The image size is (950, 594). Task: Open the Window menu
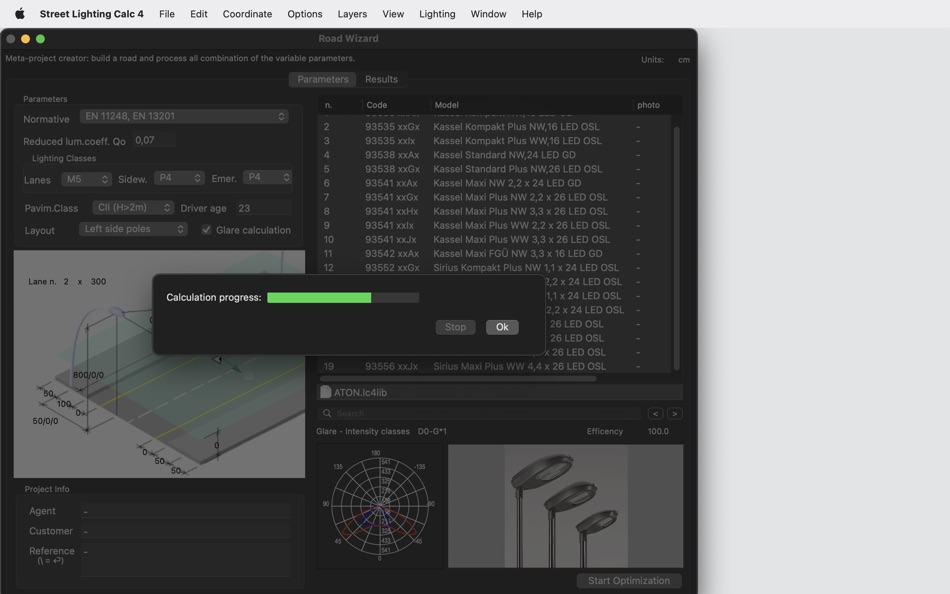coord(488,13)
